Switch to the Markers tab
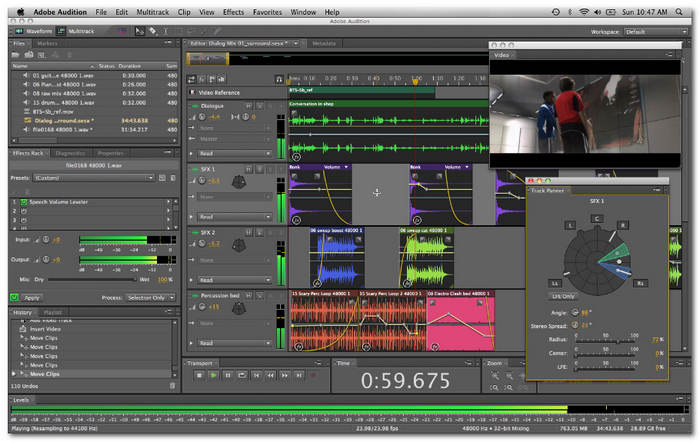The width and height of the screenshot is (700, 442). pos(47,43)
